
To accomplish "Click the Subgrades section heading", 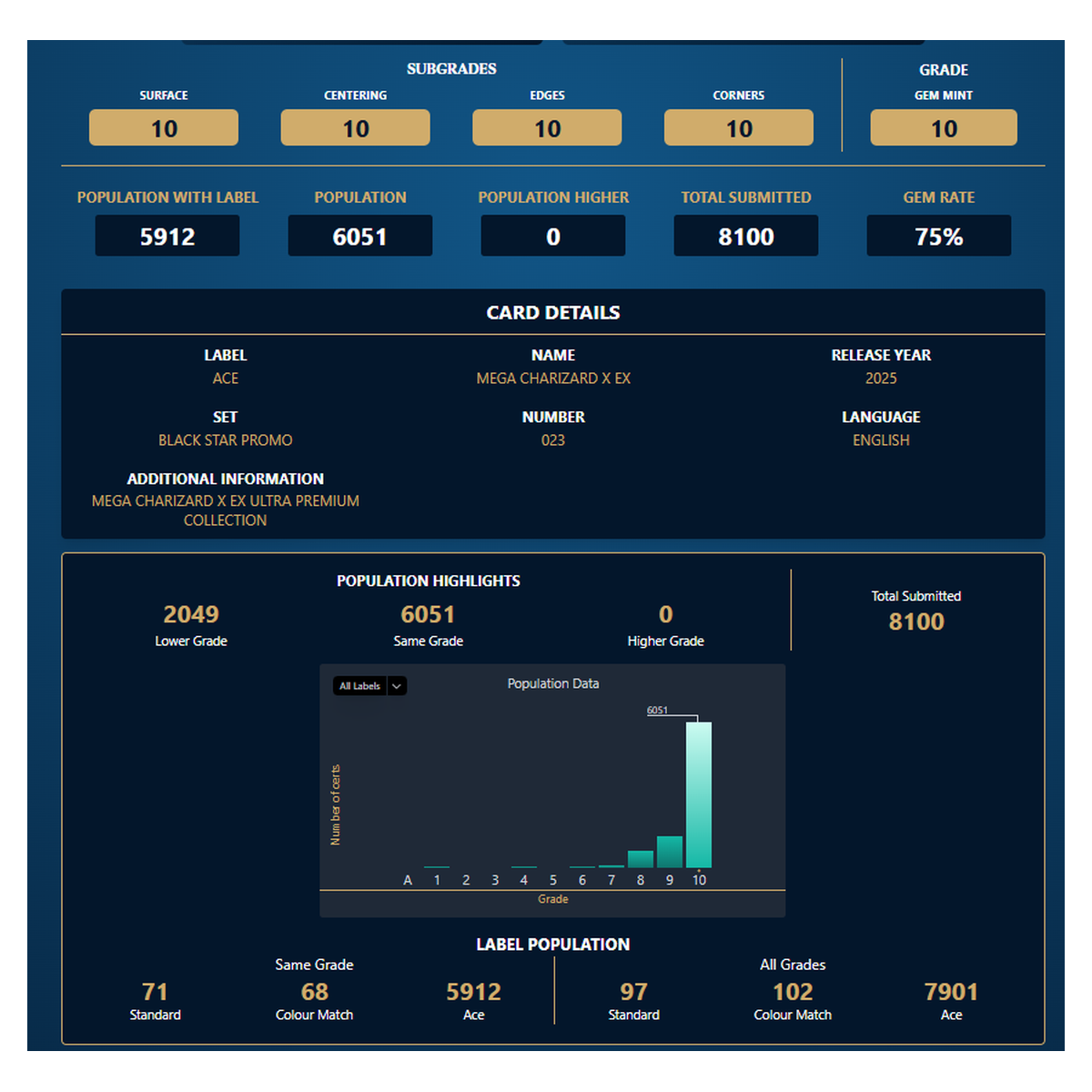I will pyautogui.click(x=451, y=69).
